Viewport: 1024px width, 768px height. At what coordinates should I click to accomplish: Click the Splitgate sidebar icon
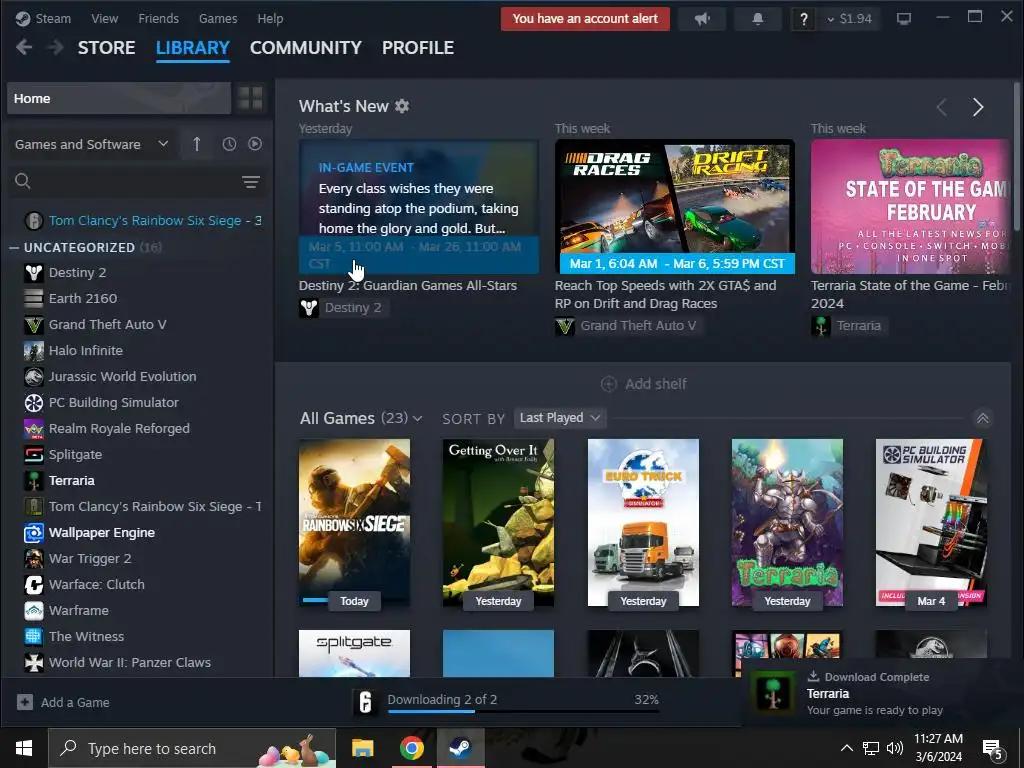34,455
